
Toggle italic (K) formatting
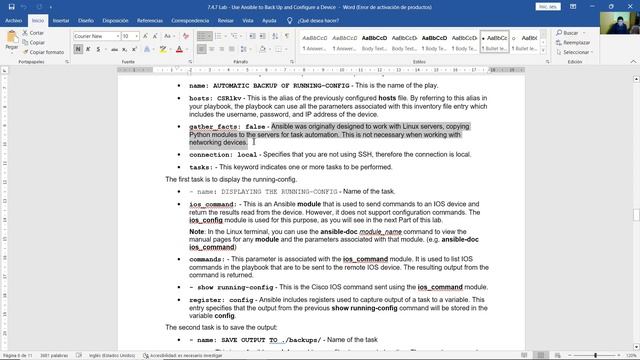pyautogui.click(x=88, y=49)
